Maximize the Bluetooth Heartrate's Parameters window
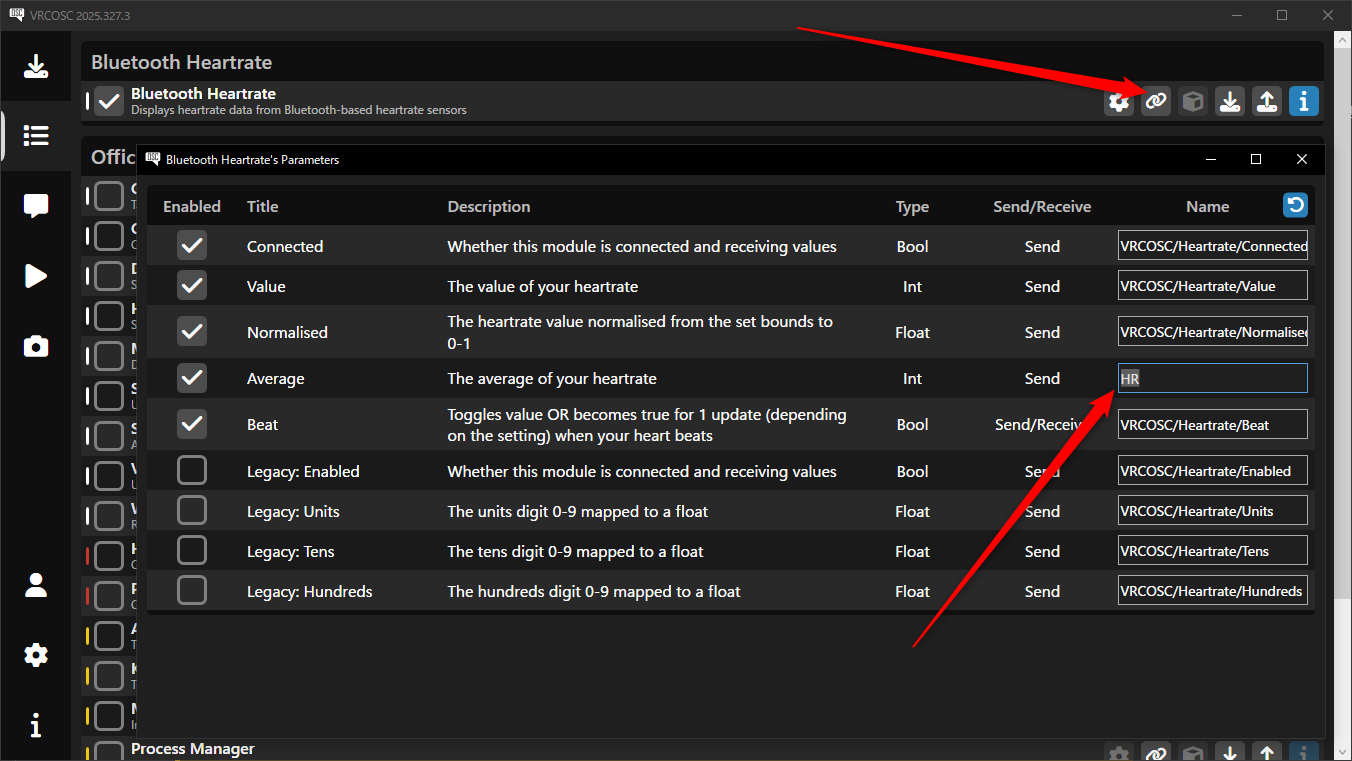1352x761 pixels. [1256, 159]
